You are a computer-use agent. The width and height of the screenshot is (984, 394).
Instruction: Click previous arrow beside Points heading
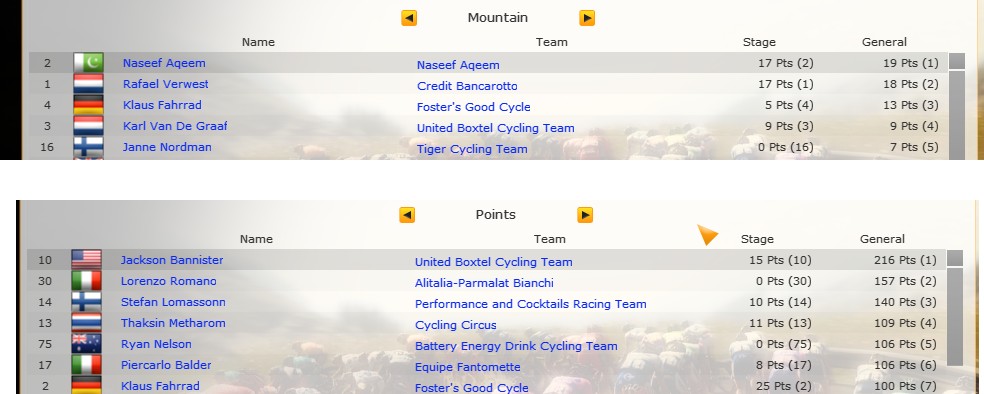pyautogui.click(x=407, y=215)
